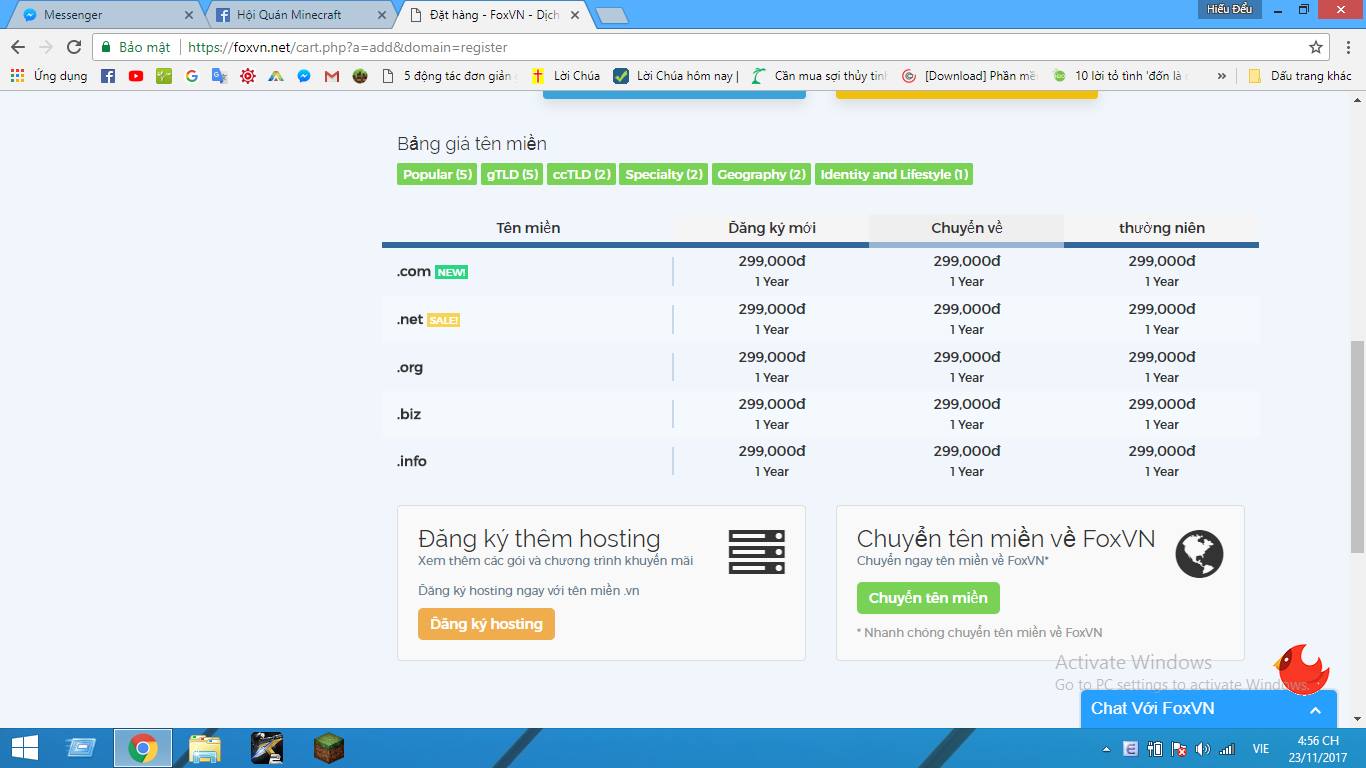Open the Google bookmark icon

tap(192, 76)
